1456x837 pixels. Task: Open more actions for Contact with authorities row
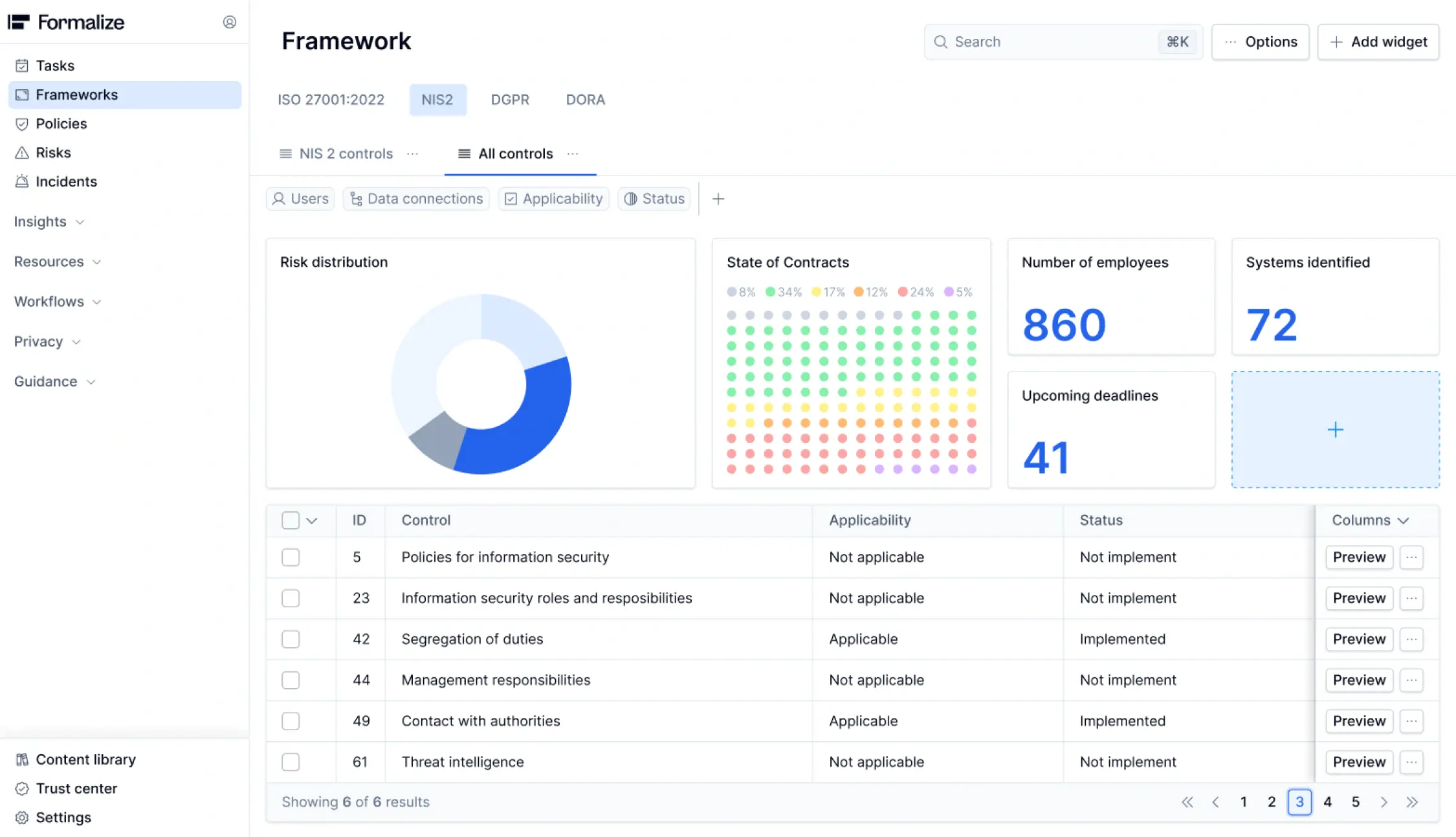(1411, 721)
